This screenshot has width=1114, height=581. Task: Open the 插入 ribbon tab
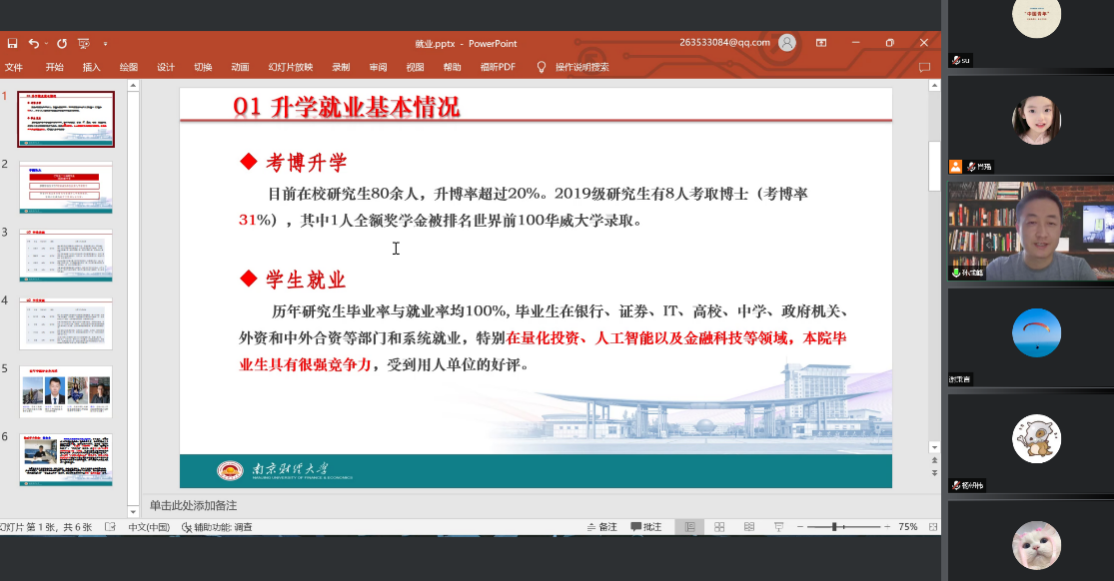point(91,67)
